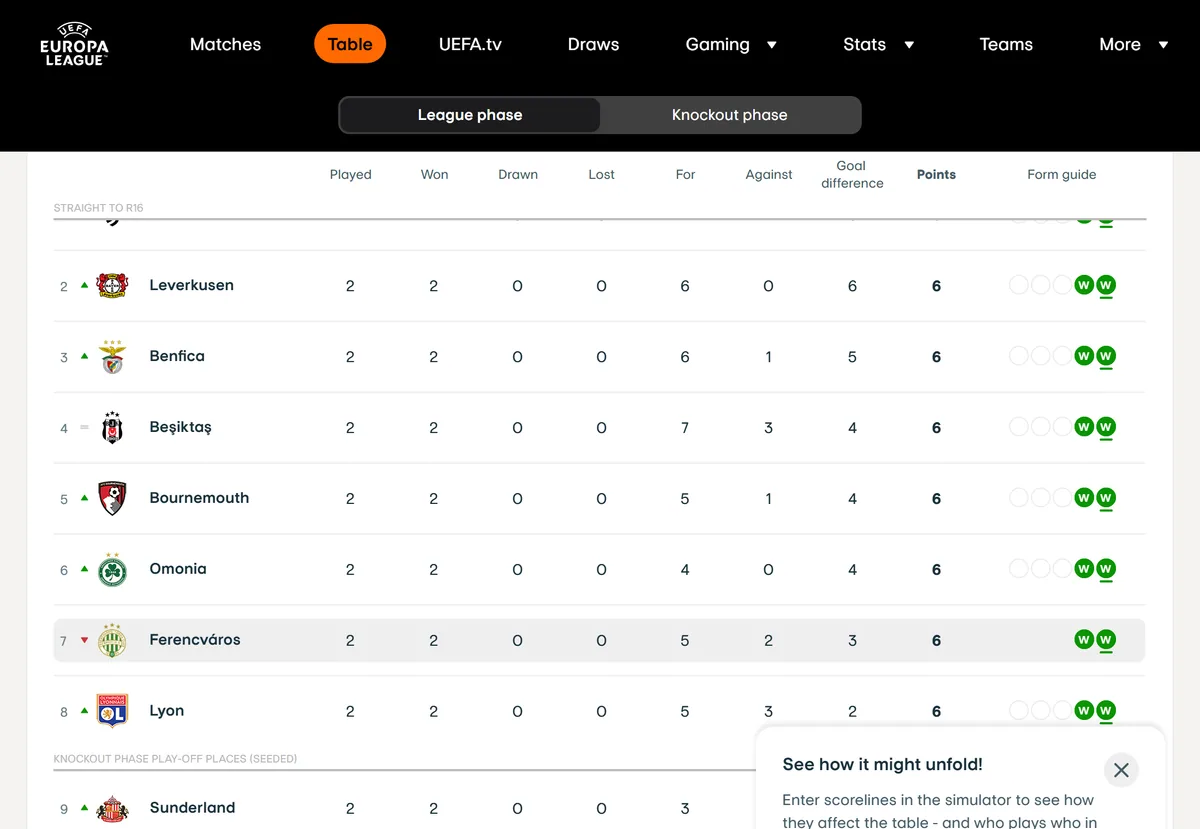Open the Draws page
This screenshot has width=1200, height=829.
tap(593, 45)
